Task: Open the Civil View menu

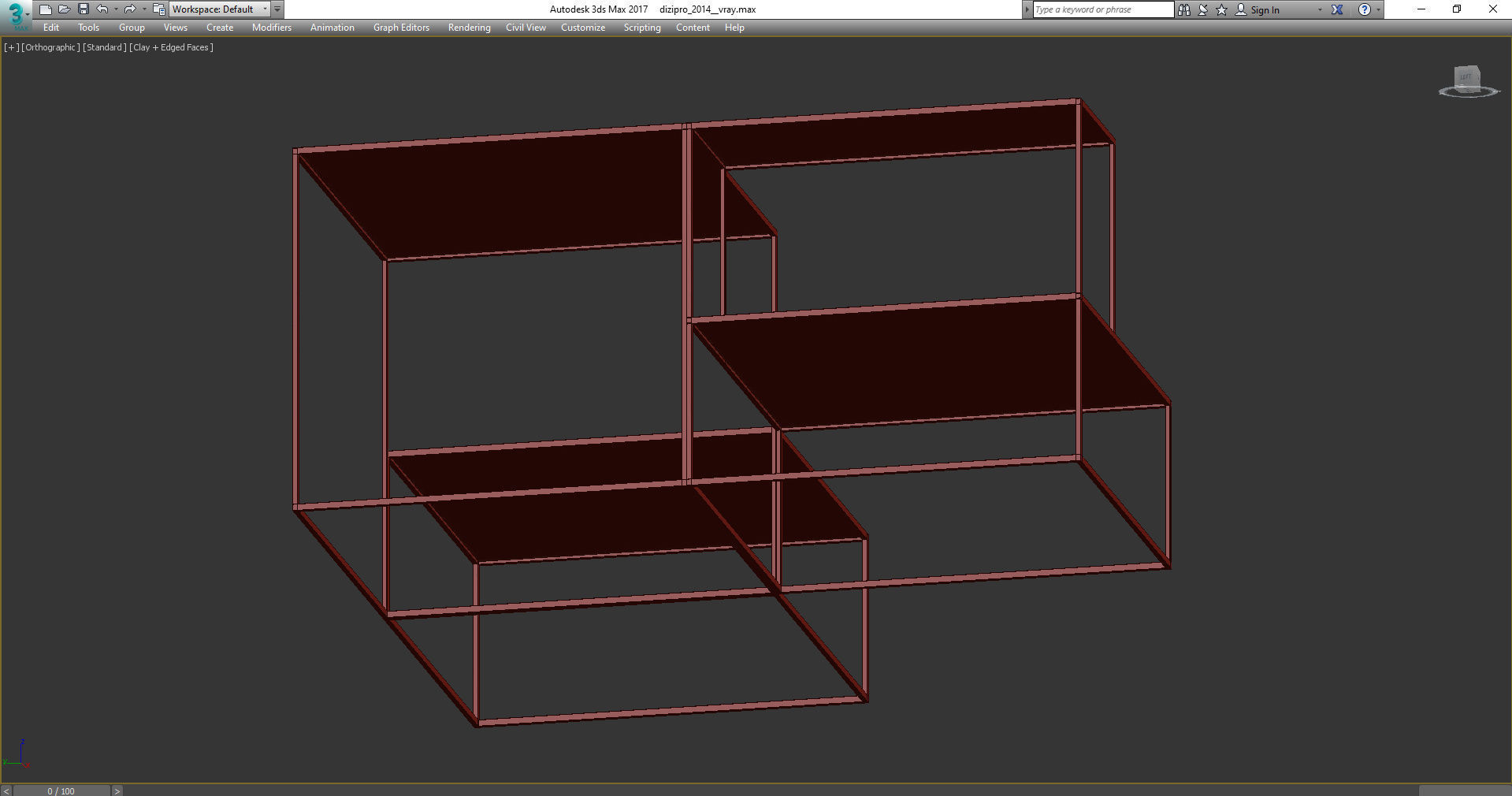Action: [526, 28]
